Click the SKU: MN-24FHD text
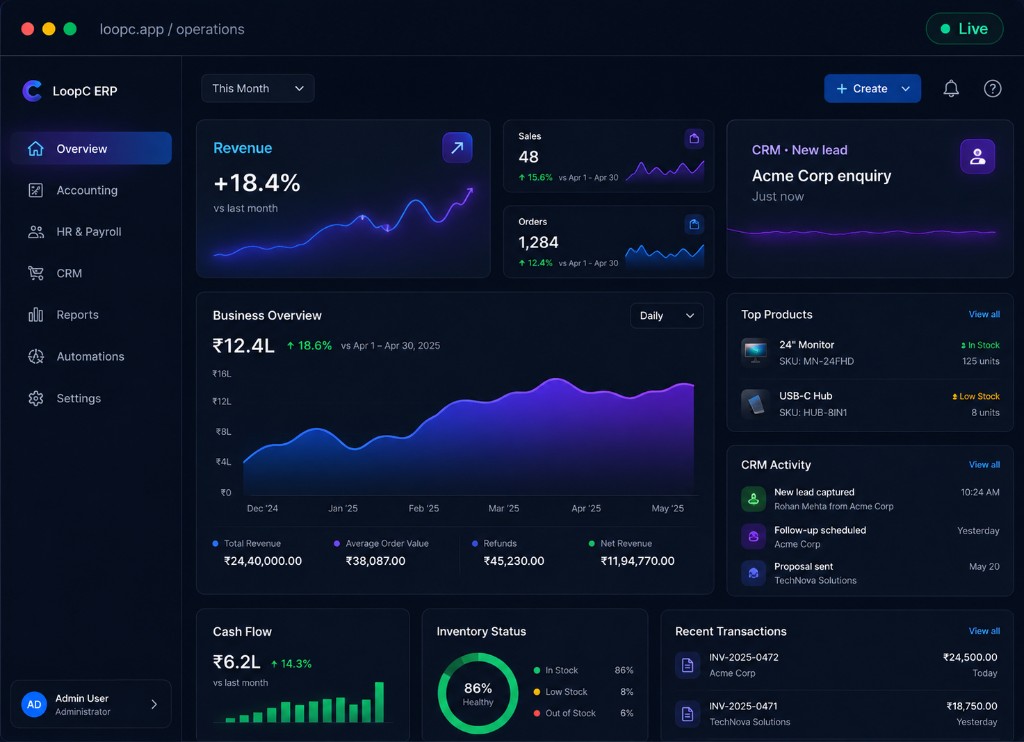This screenshot has width=1024, height=742. click(816, 361)
